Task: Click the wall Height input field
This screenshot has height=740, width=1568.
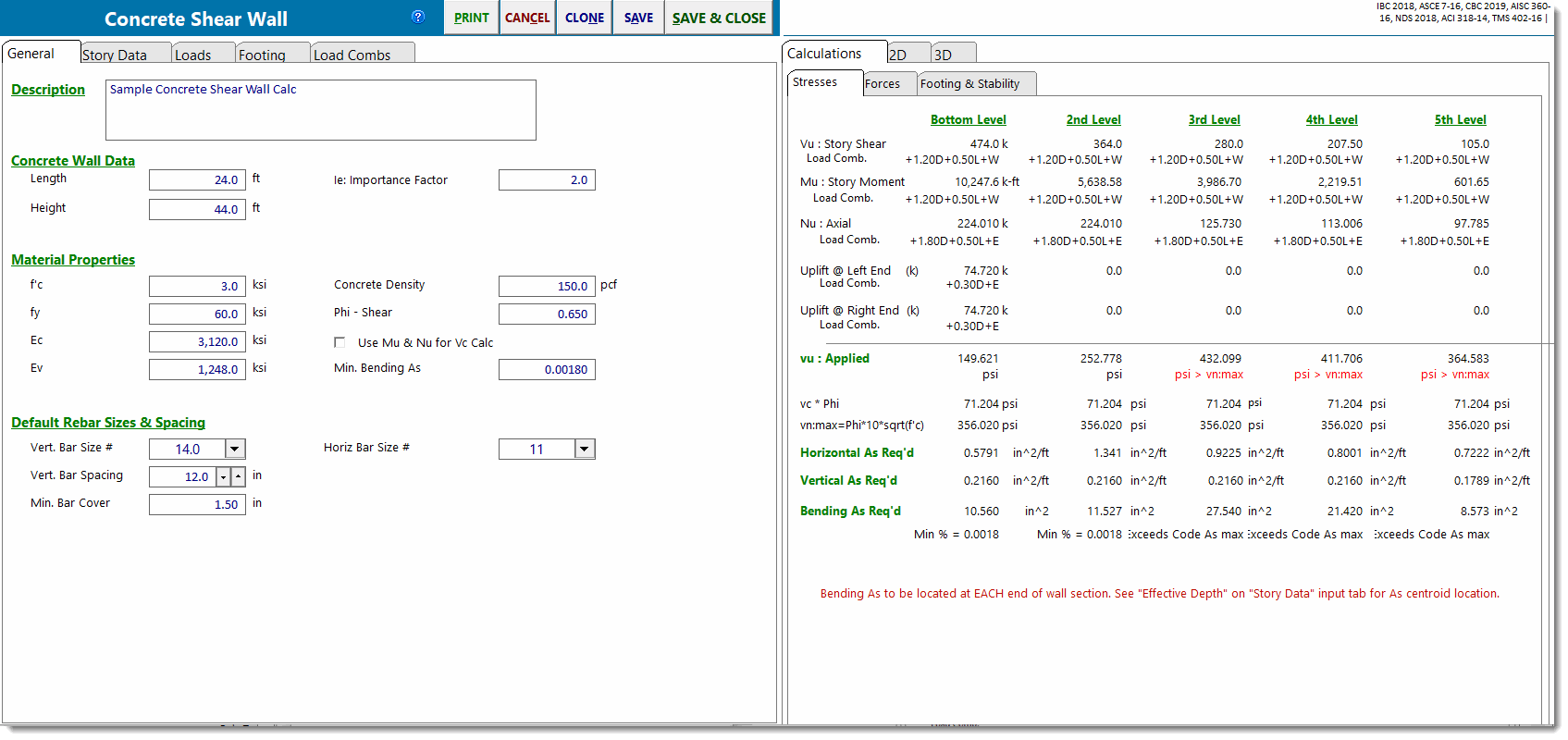Action: point(197,209)
